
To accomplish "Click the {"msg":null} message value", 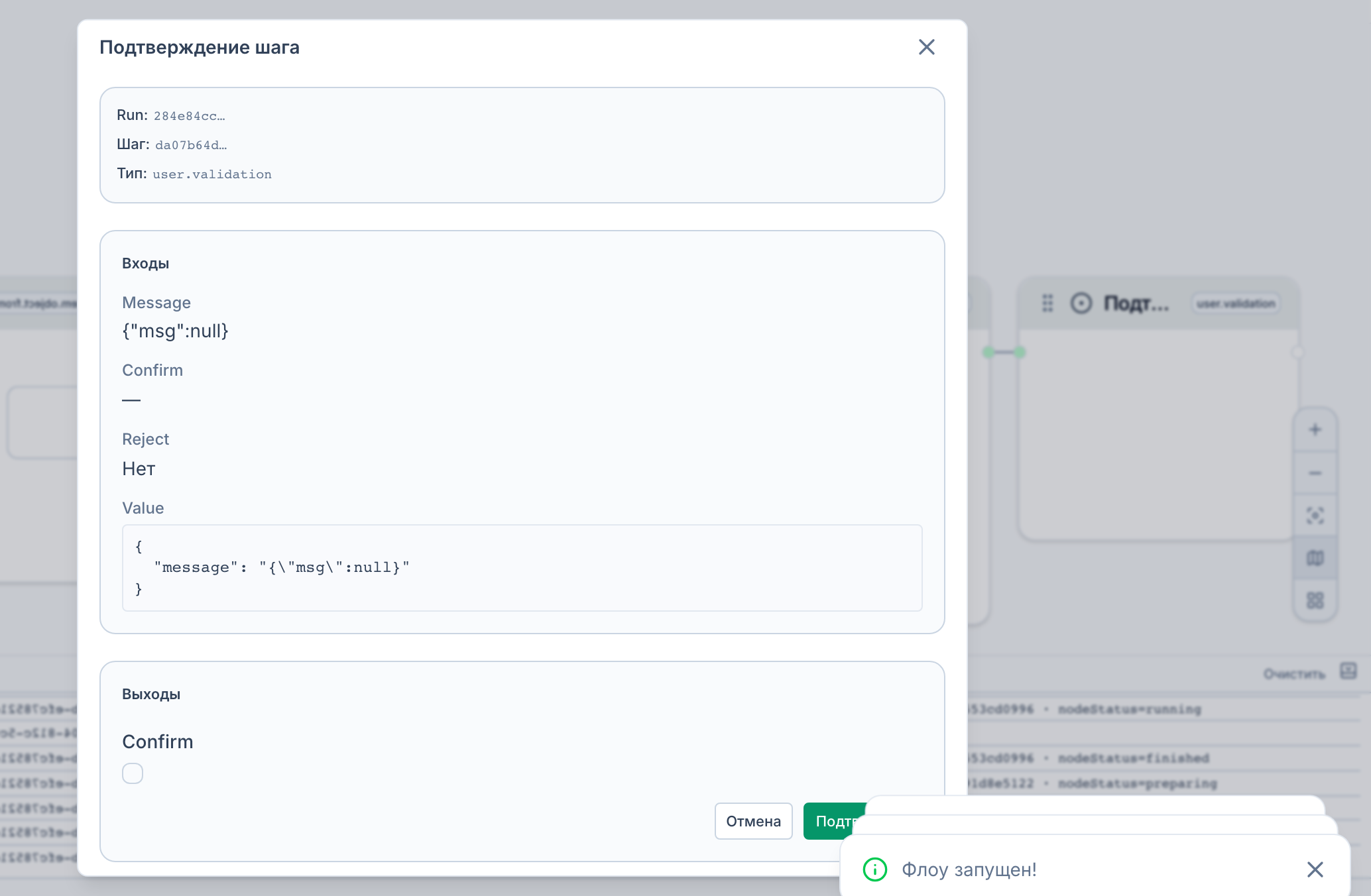I will (175, 331).
